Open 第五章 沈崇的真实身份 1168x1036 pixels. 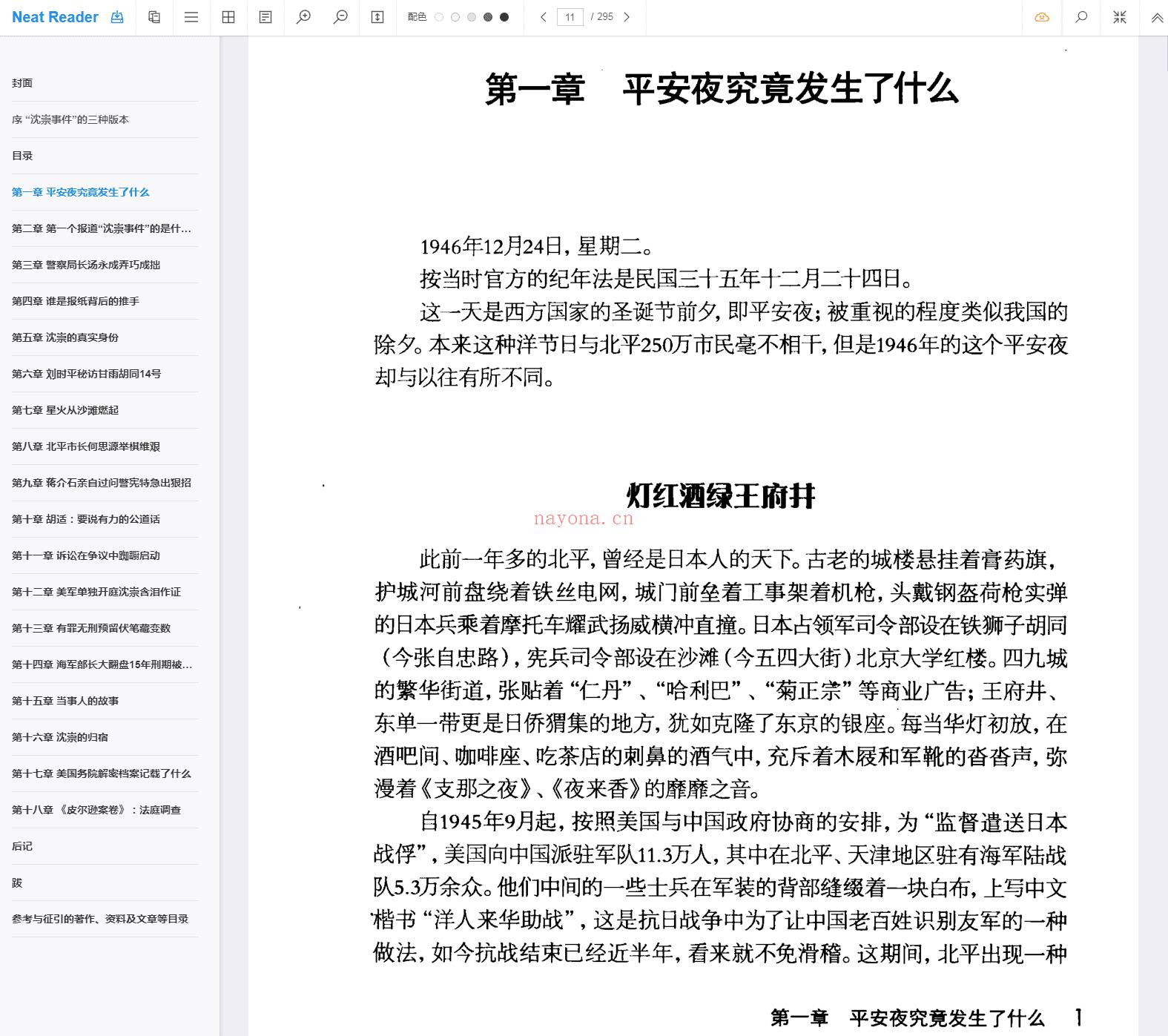(105, 337)
